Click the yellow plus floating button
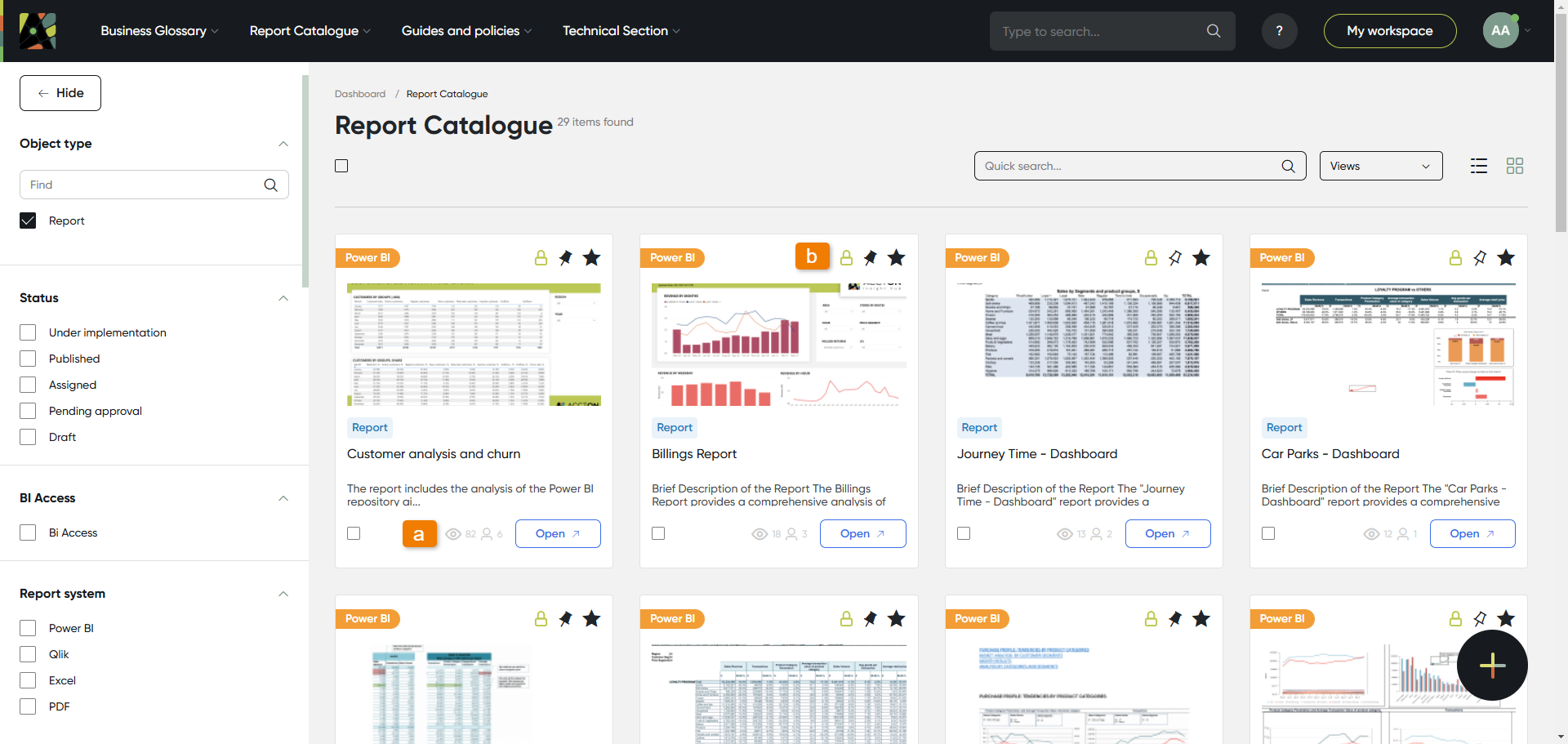 [x=1492, y=665]
